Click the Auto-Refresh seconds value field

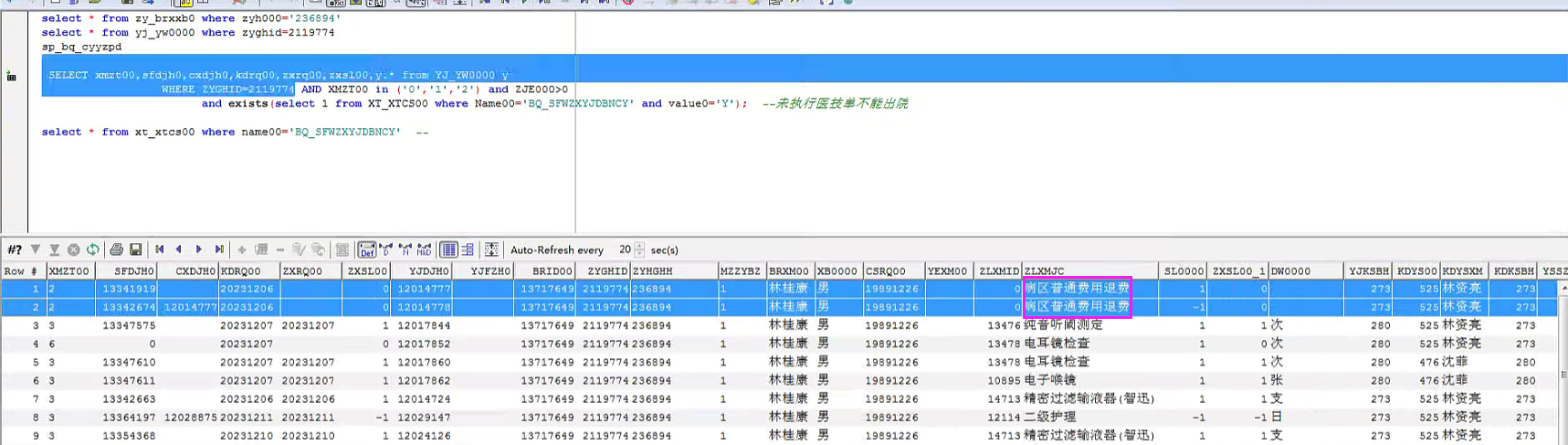tap(623, 249)
